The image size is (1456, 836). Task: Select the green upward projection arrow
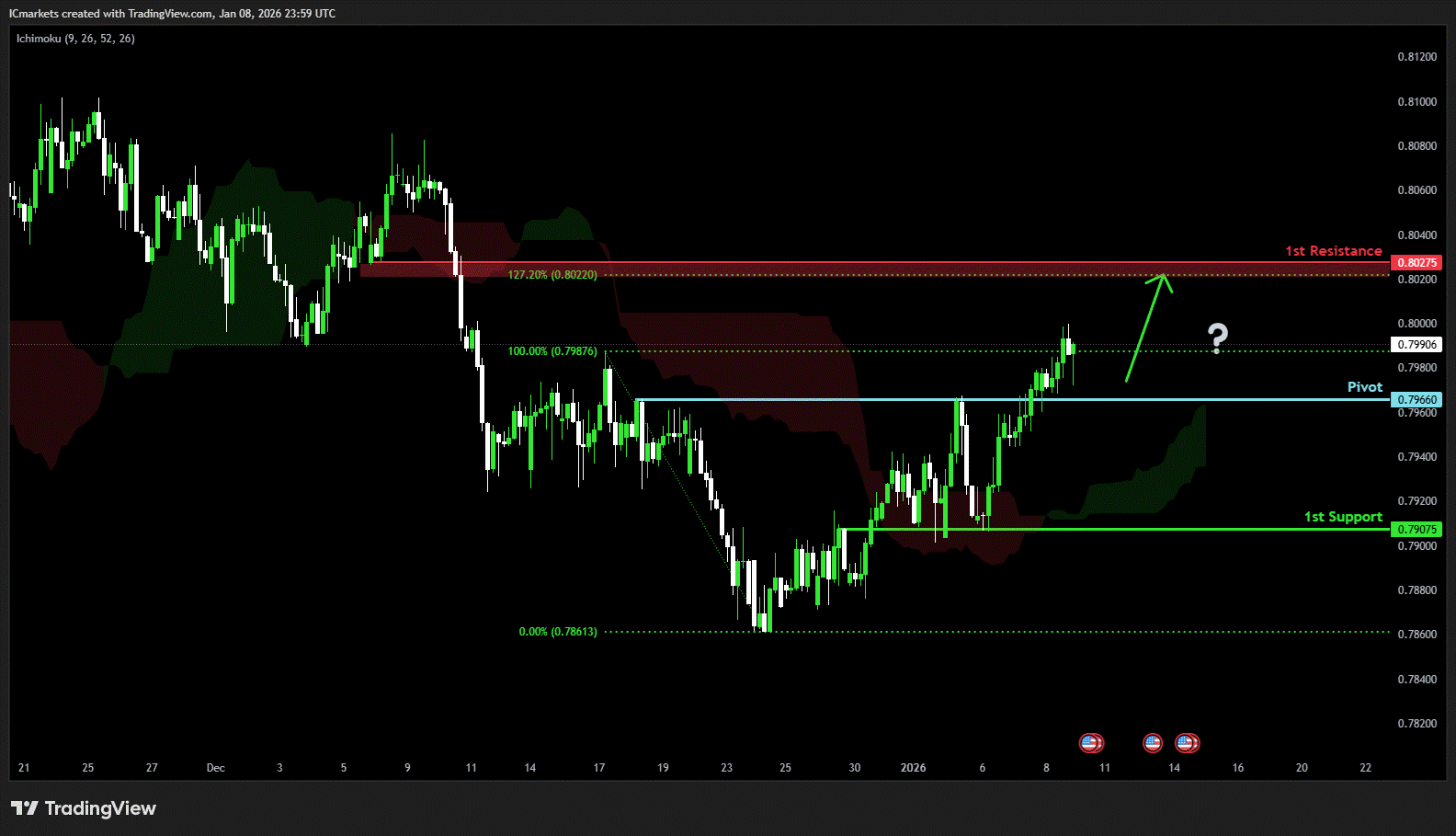(x=1145, y=329)
